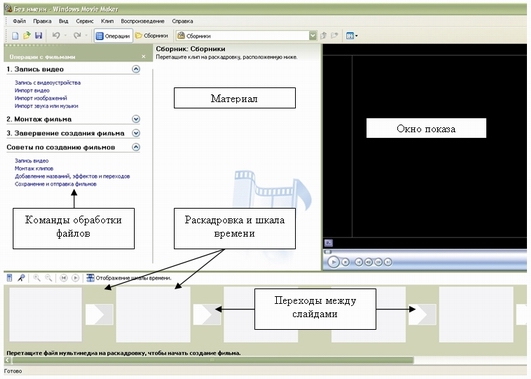The image size is (531, 379).
Task: Click the Импорт видео link
Action: [x=32, y=90]
